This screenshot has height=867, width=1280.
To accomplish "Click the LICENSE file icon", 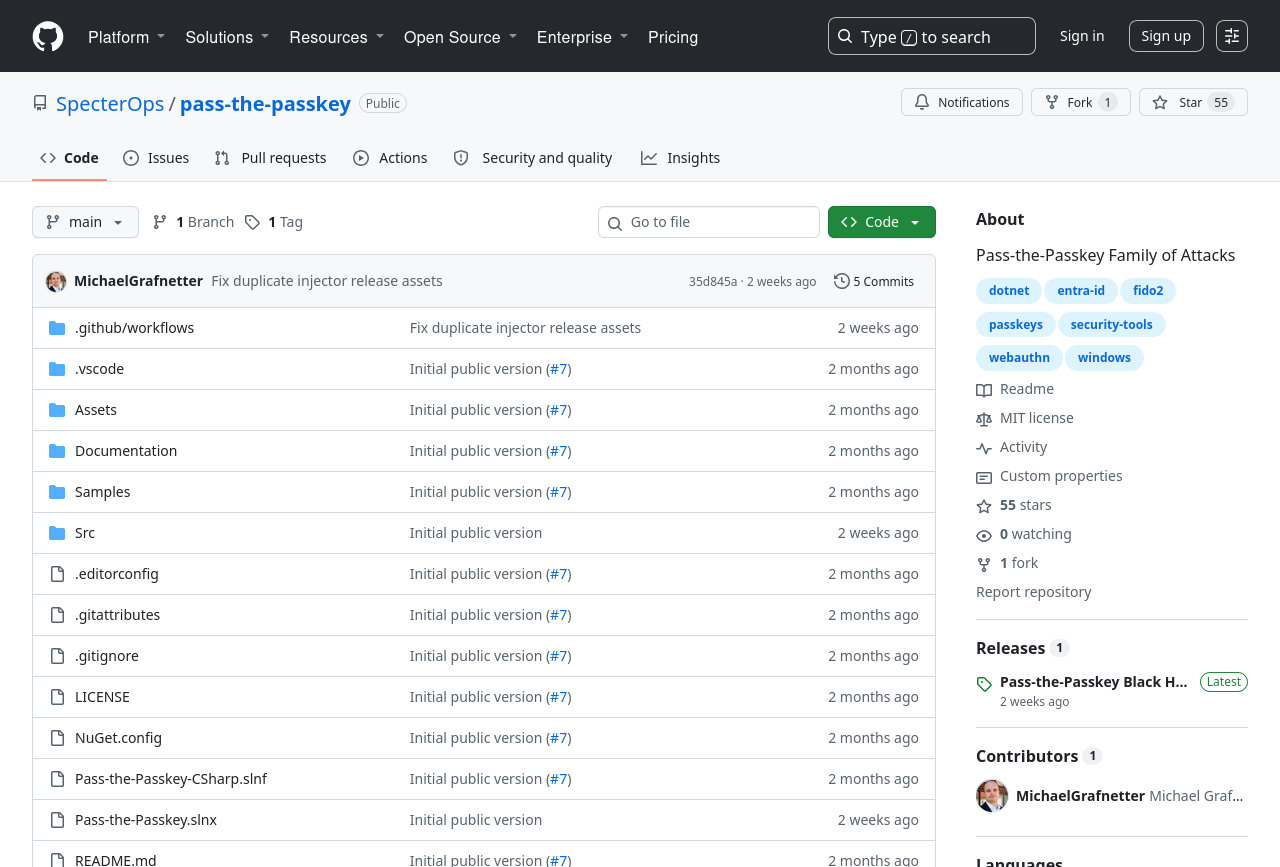I will tap(57, 697).
